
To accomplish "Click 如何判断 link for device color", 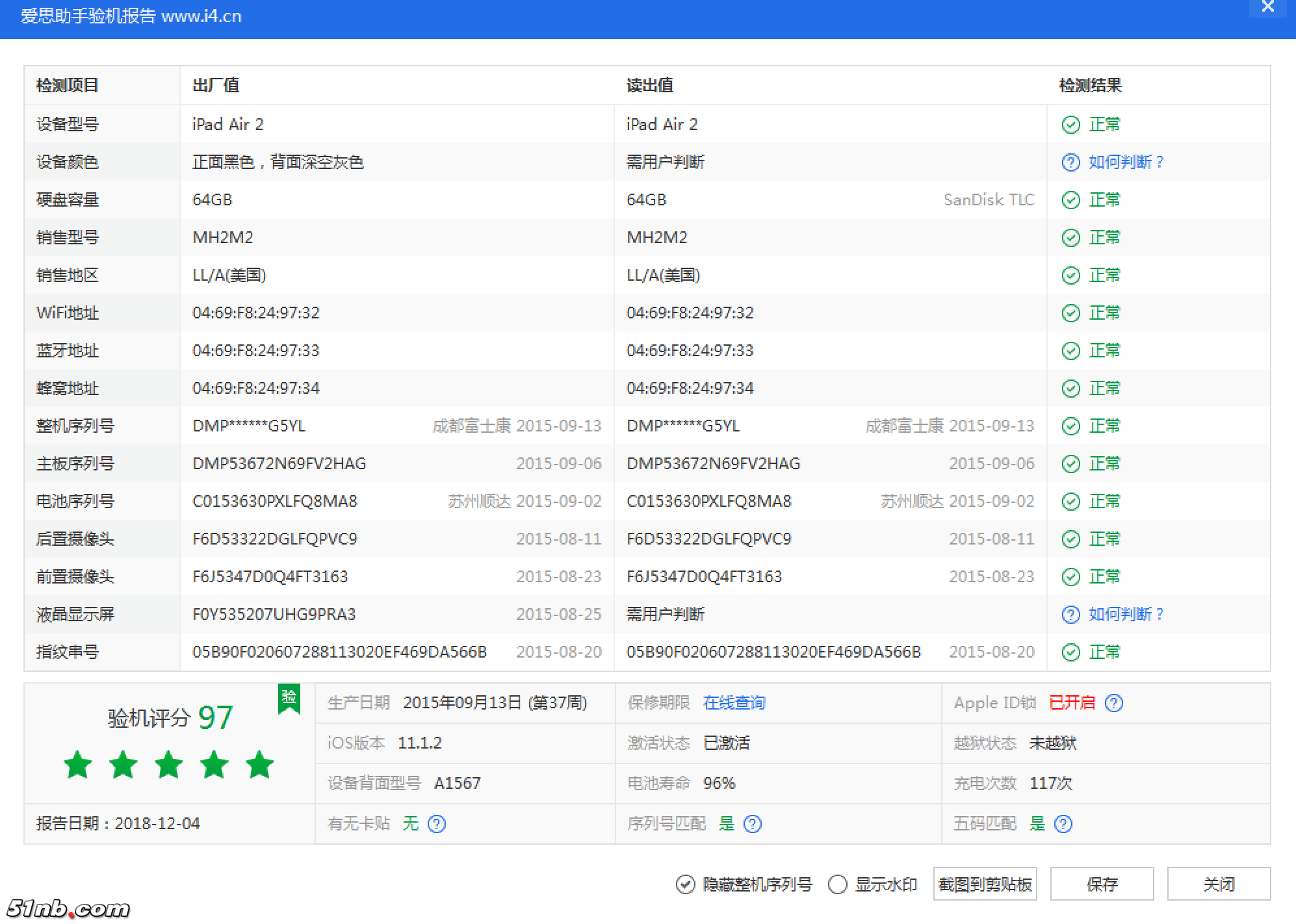I will point(1126,162).
